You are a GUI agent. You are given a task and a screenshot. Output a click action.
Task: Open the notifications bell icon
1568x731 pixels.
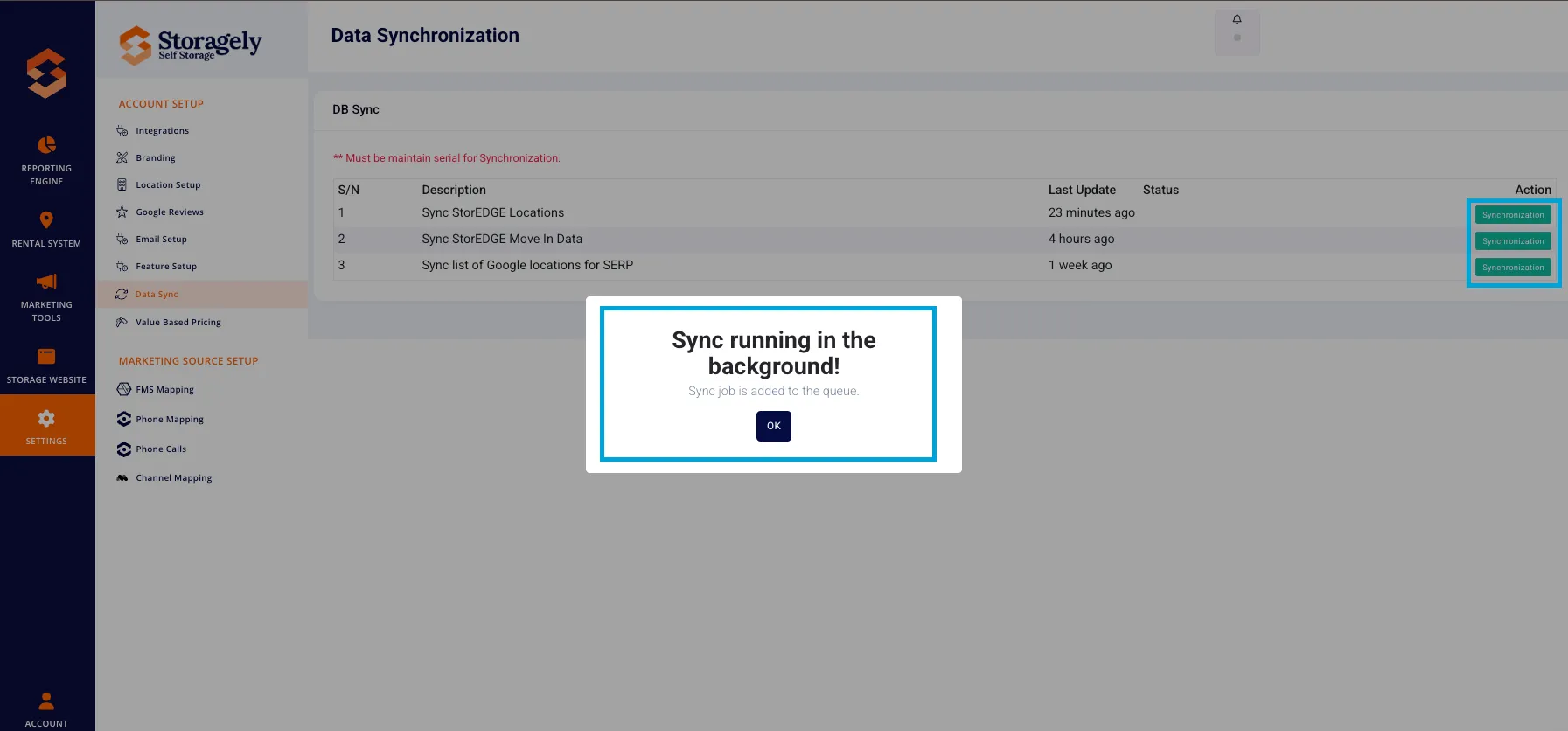pos(1237,19)
